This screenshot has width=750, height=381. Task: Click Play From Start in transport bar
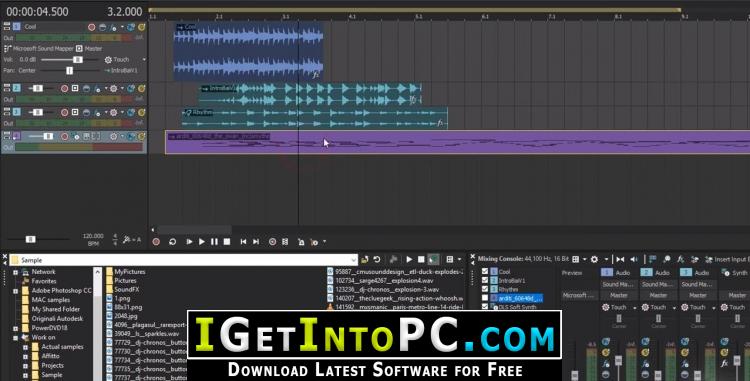189,242
